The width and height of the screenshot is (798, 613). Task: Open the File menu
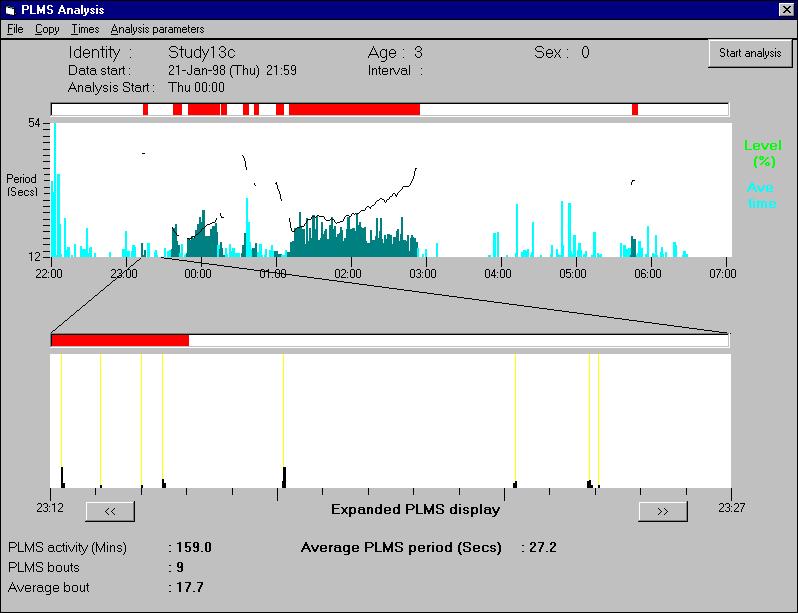15,30
